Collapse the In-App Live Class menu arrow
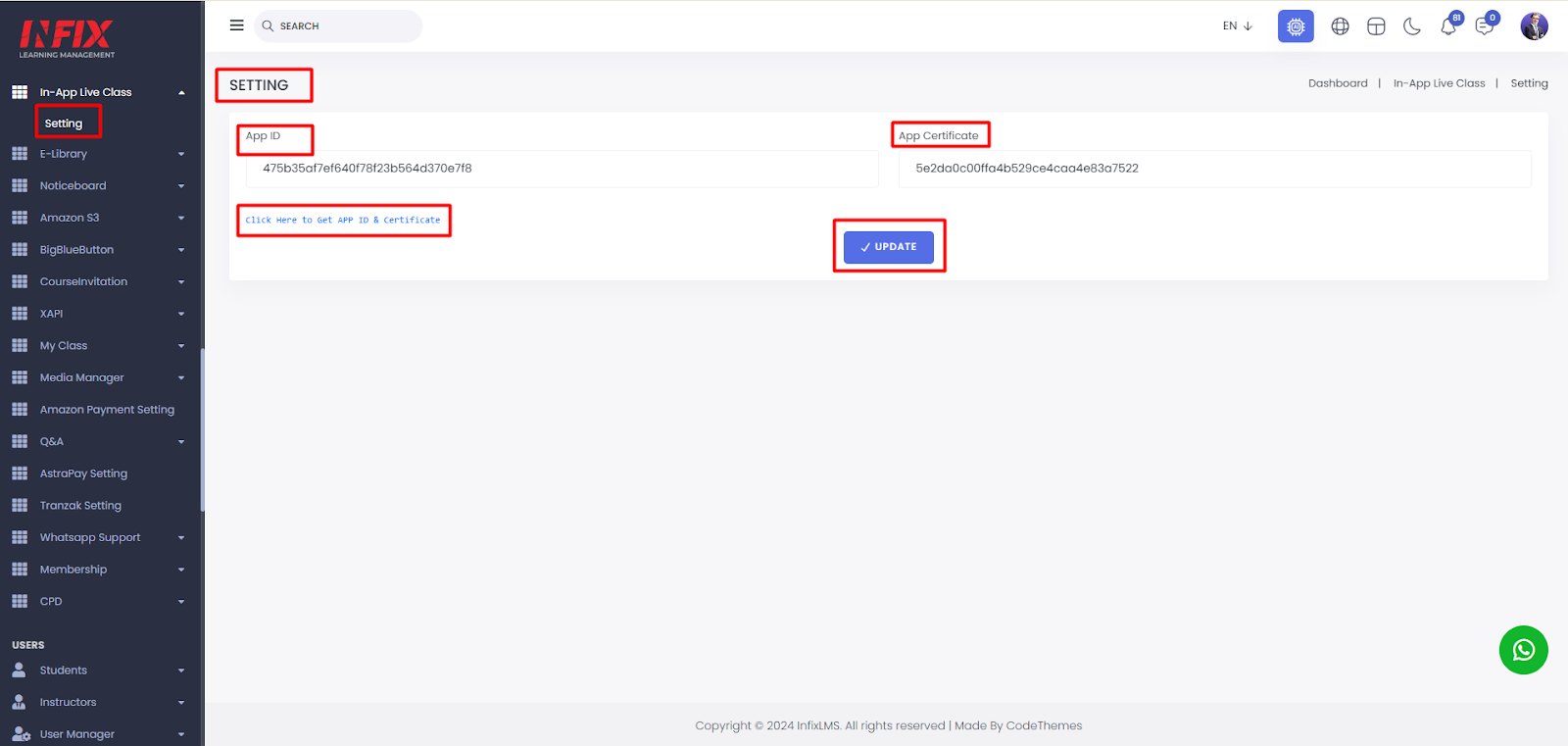The width and height of the screenshot is (1568, 746). point(181,92)
